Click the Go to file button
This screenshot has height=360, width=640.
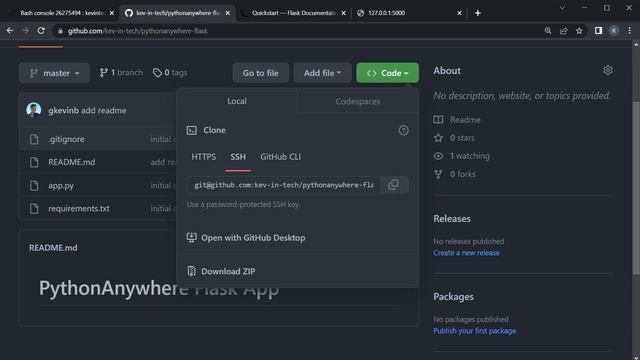click(x=260, y=73)
